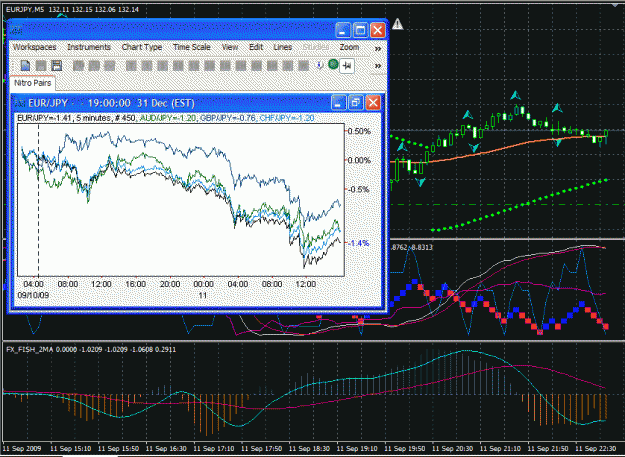The height and width of the screenshot is (457, 625).
Task: Click the FX_FISH_2MA indicator label
Action: click(30, 349)
